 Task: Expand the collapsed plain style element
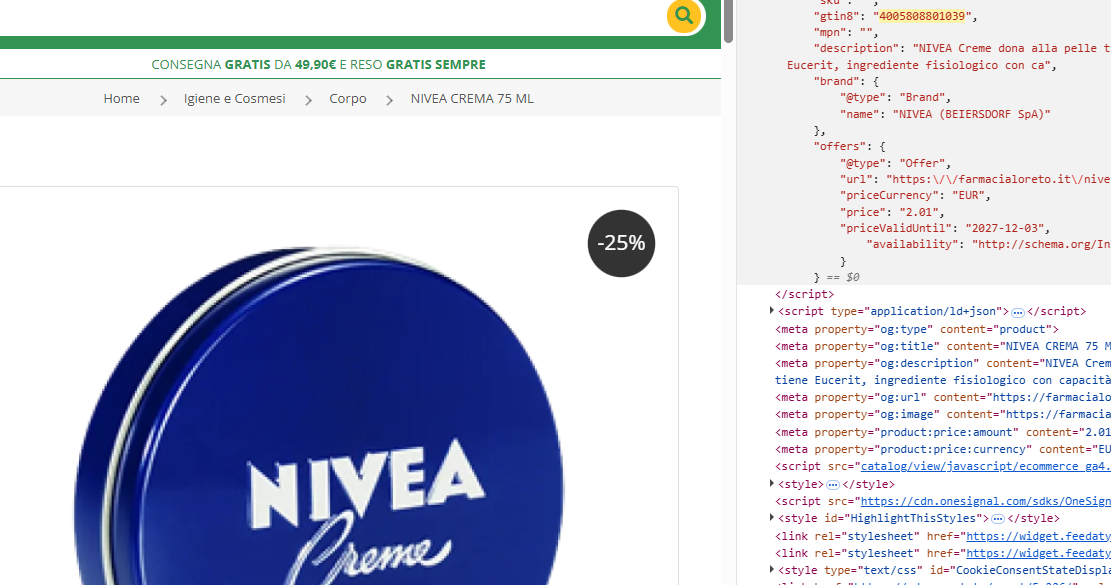[772, 484]
